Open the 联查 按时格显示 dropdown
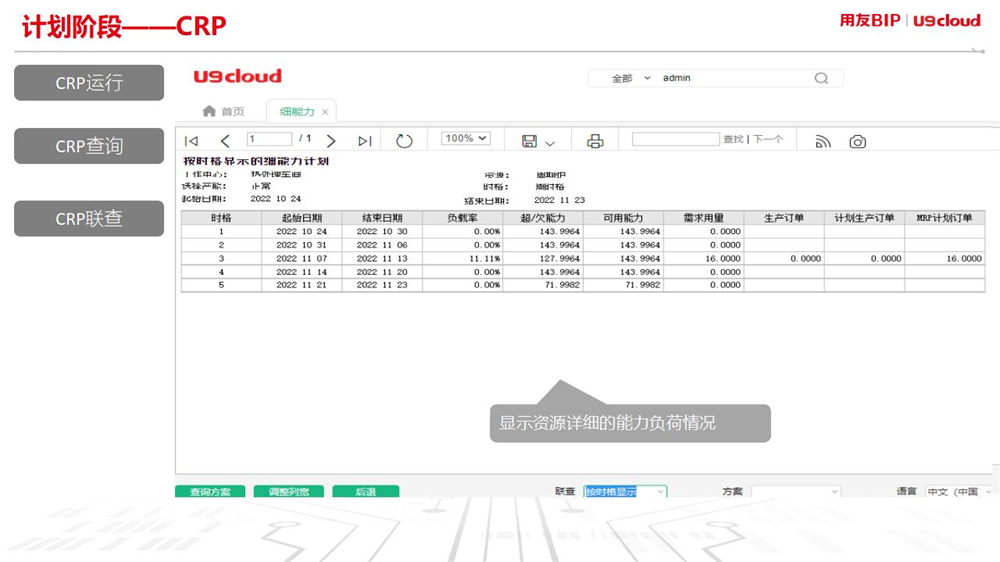This screenshot has width=1000, height=562. (625, 491)
